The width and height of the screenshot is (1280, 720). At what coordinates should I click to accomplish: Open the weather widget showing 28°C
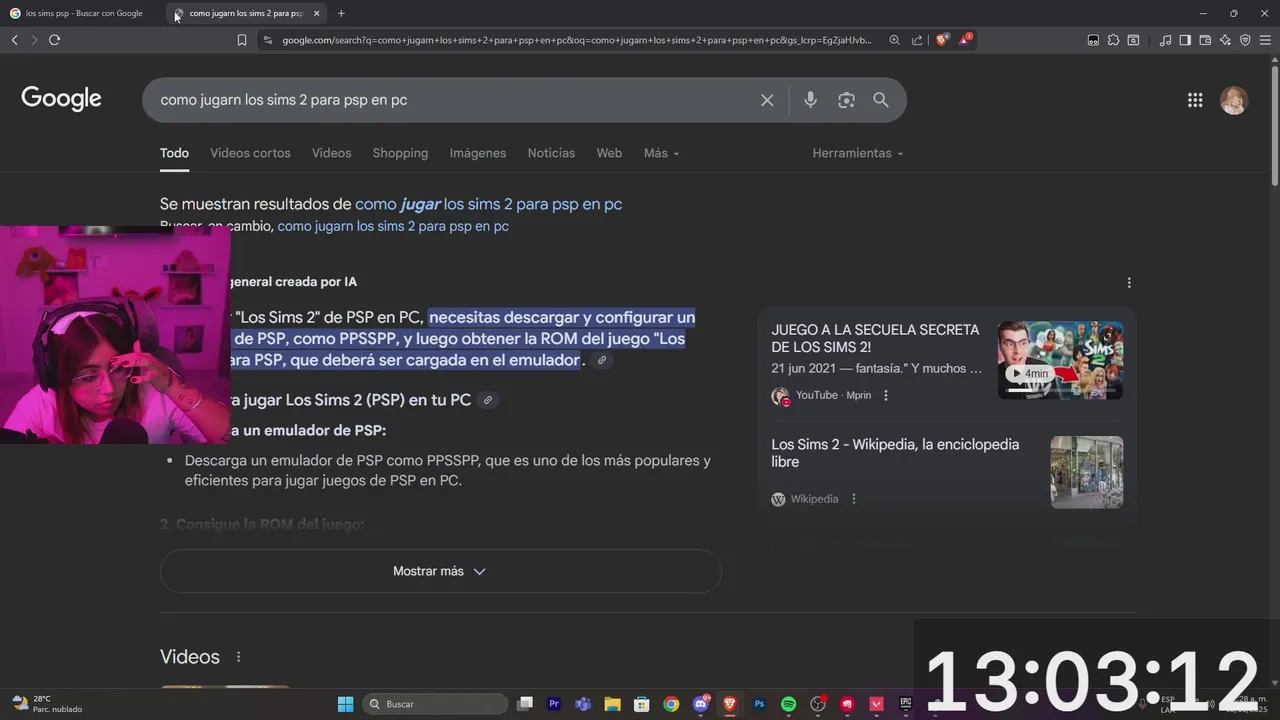(x=46, y=704)
